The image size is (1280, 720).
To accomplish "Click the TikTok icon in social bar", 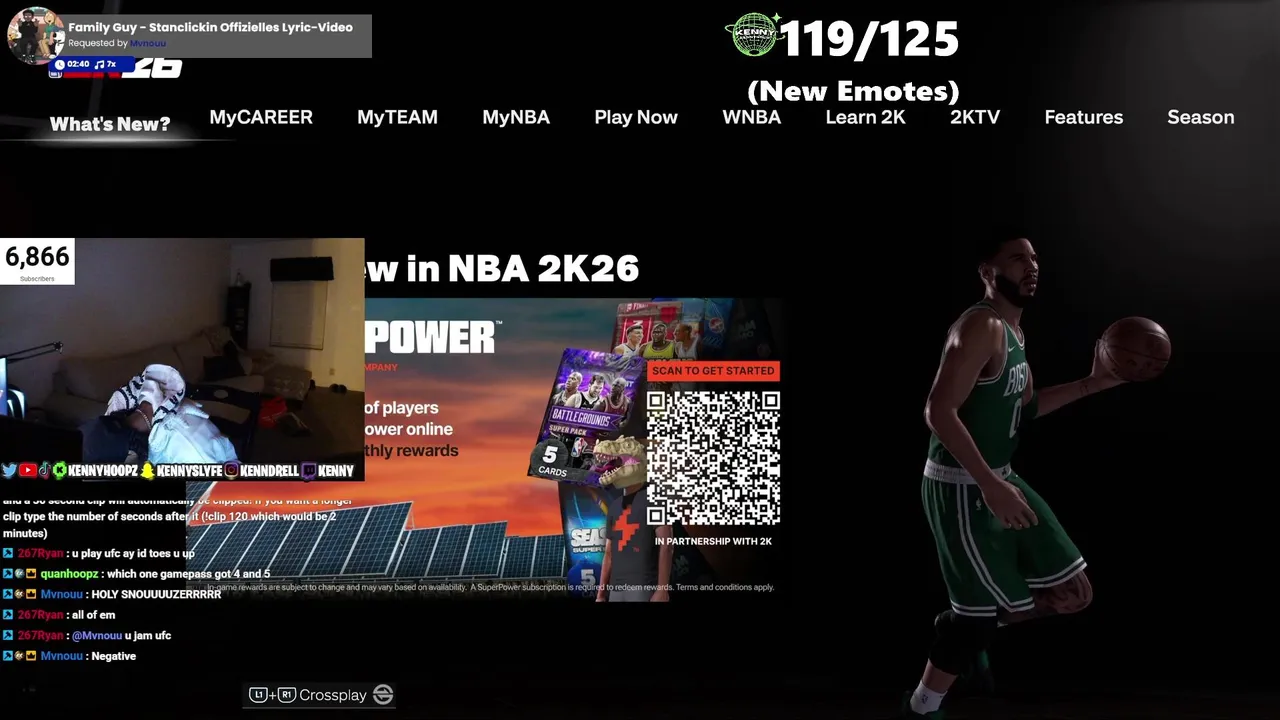I will click(x=45, y=470).
